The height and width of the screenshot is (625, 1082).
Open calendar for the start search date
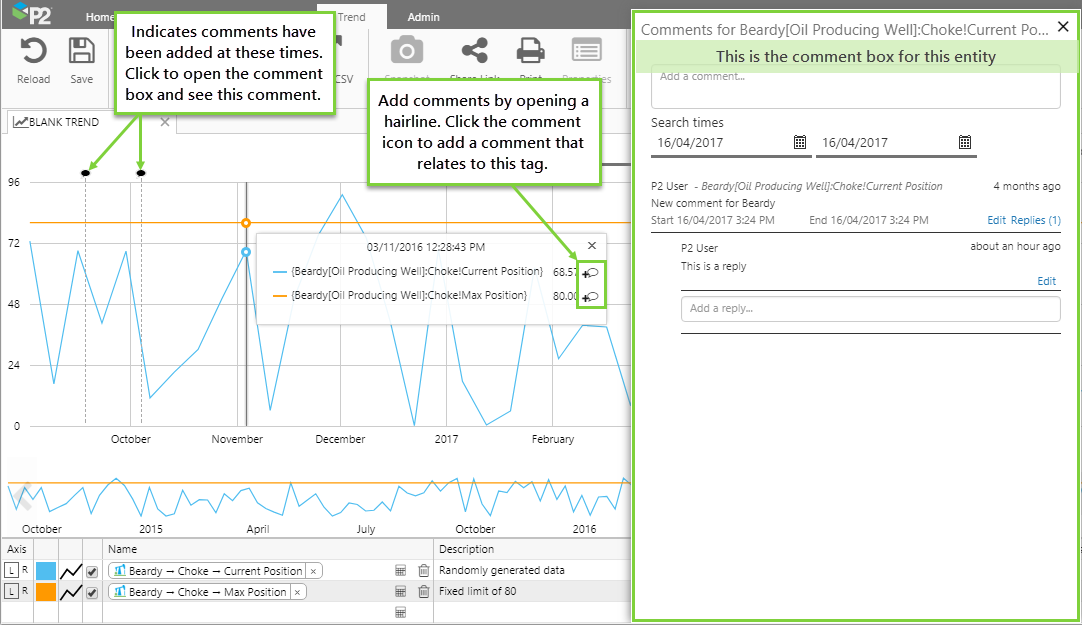(800, 142)
